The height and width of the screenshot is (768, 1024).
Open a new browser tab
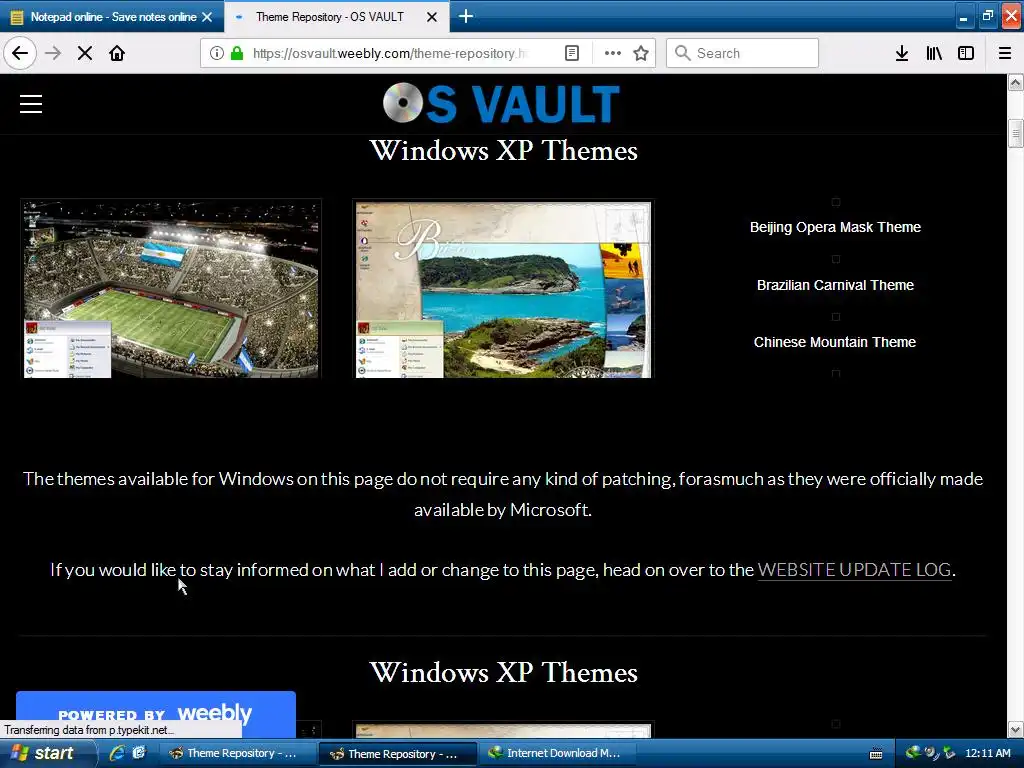pyautogui.click(x=466, y=16)
